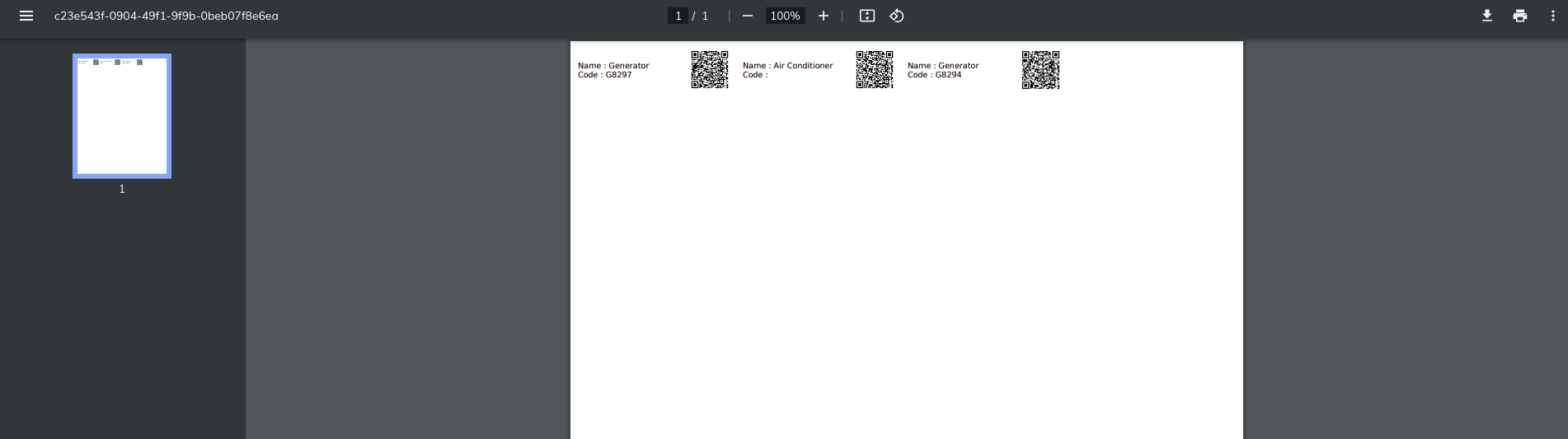Screen dimensions: 1568x439
Task: Click the fit to page icon
Action: click(867, 16)
